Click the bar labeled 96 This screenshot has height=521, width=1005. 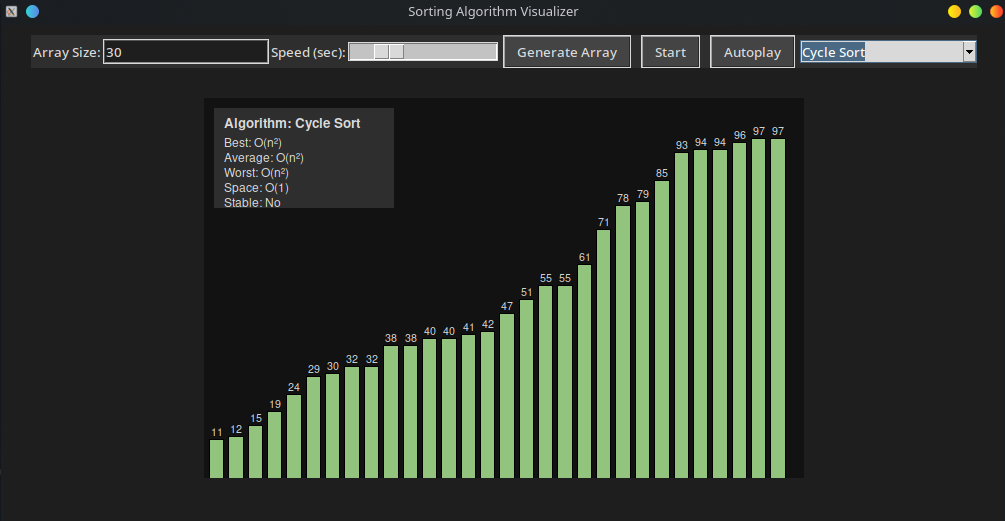click(740, 311)
